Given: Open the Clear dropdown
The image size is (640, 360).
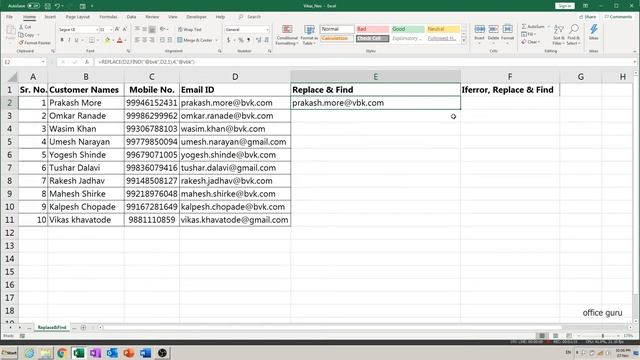Looking at the screenshot, I should pos(531,42).
